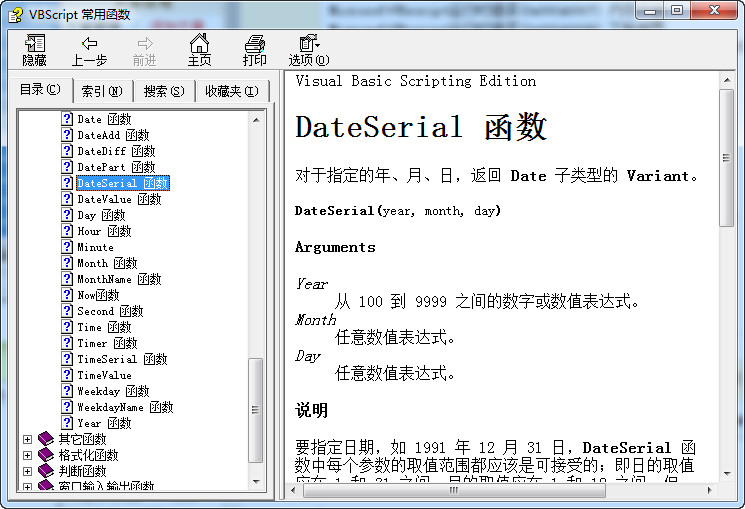Click the topic icon beside DateValue 函数
The height and width of the screenshot is (509, 745).
point(67,199)
